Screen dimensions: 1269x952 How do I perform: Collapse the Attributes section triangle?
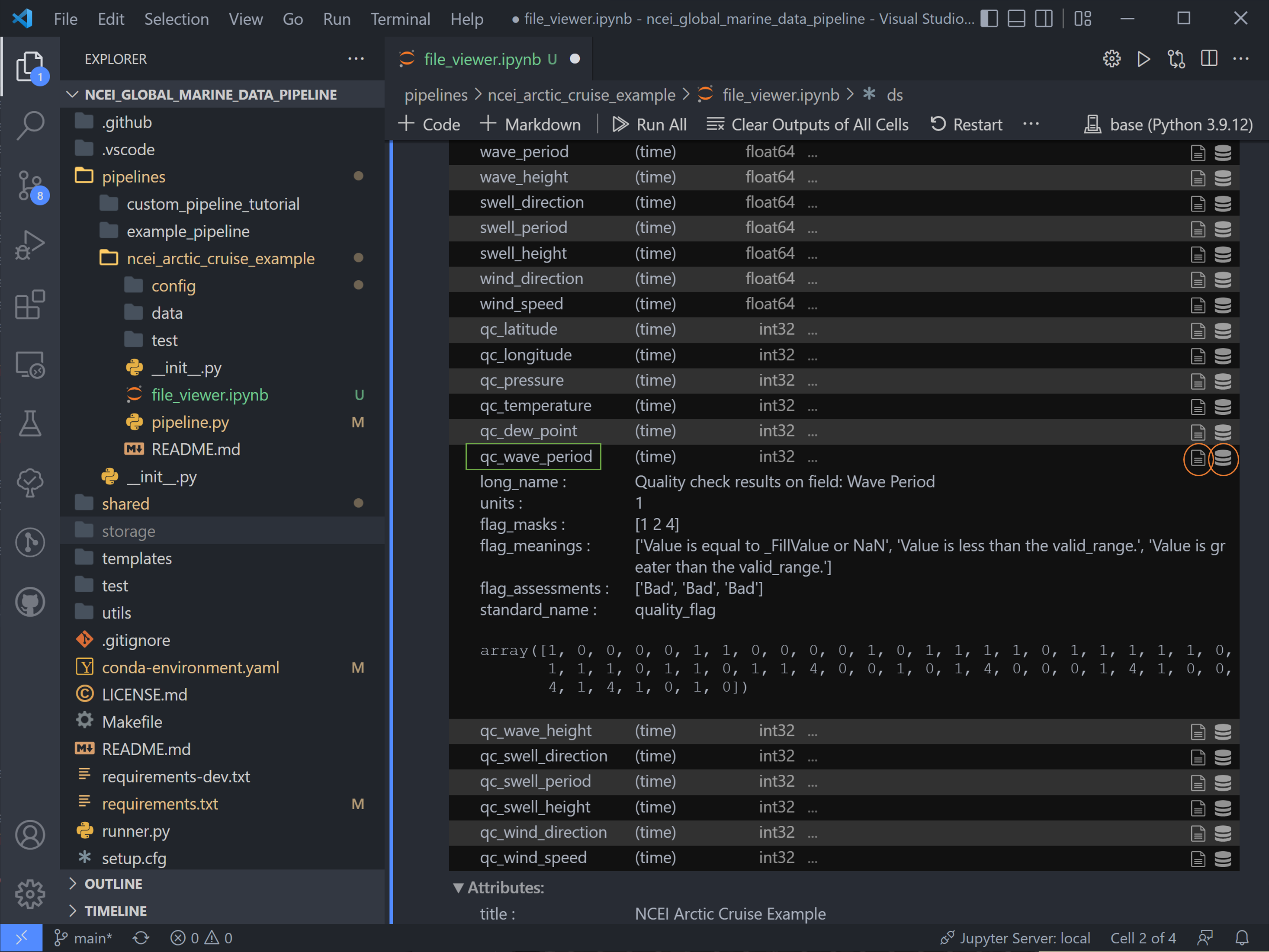(x=458, y=888)
